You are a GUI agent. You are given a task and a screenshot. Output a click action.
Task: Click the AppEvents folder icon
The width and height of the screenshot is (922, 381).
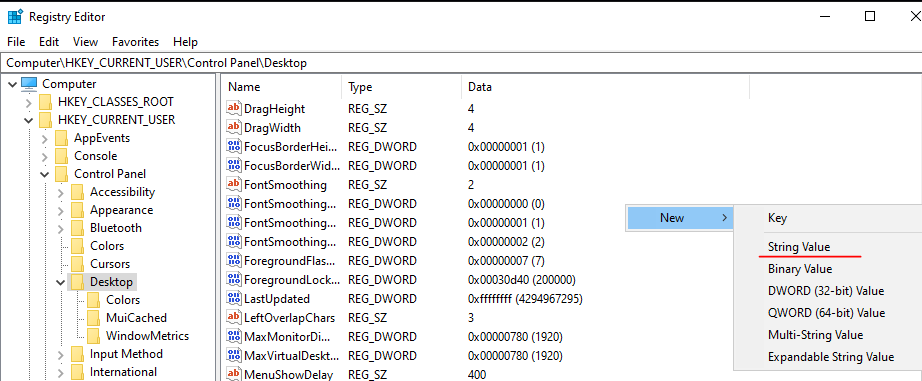62,138
